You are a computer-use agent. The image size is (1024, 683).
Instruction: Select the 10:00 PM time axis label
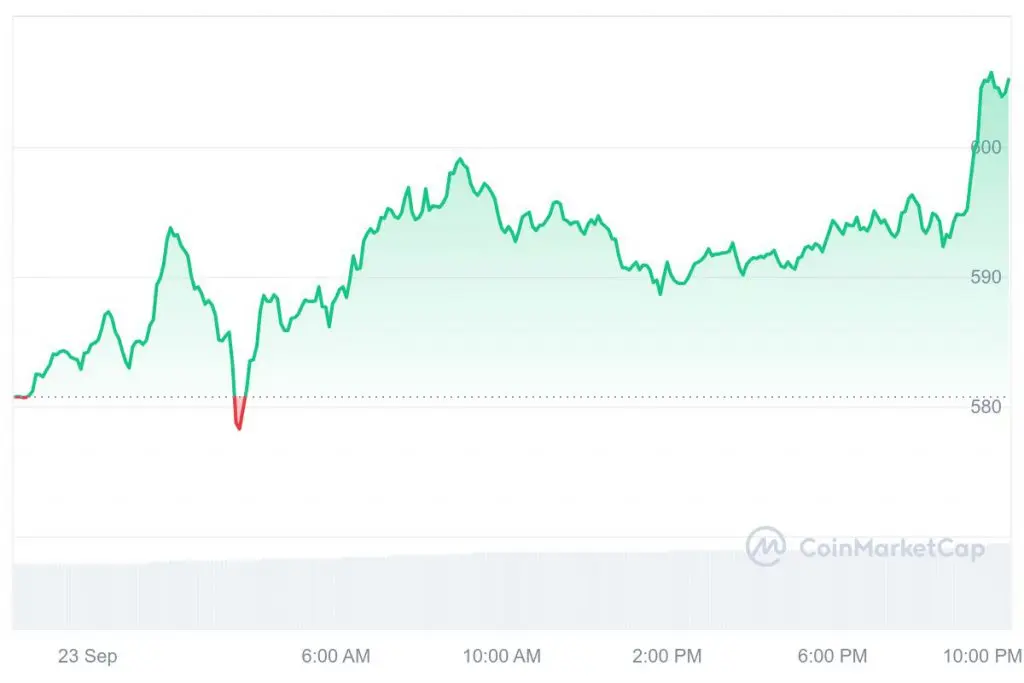(982, 656)
